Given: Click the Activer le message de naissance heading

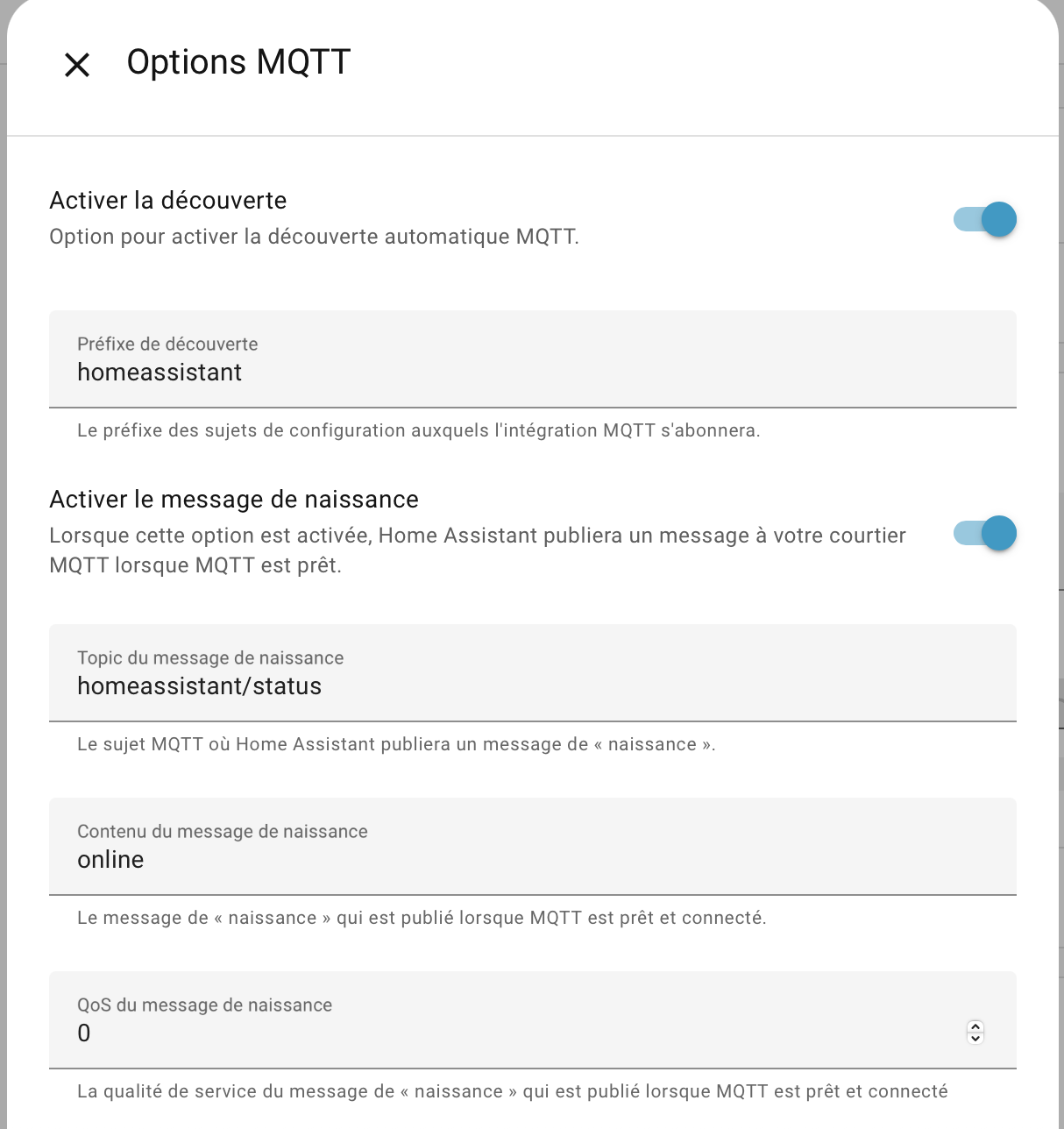Looking at the screenshot, I should [x=234, y=500].
